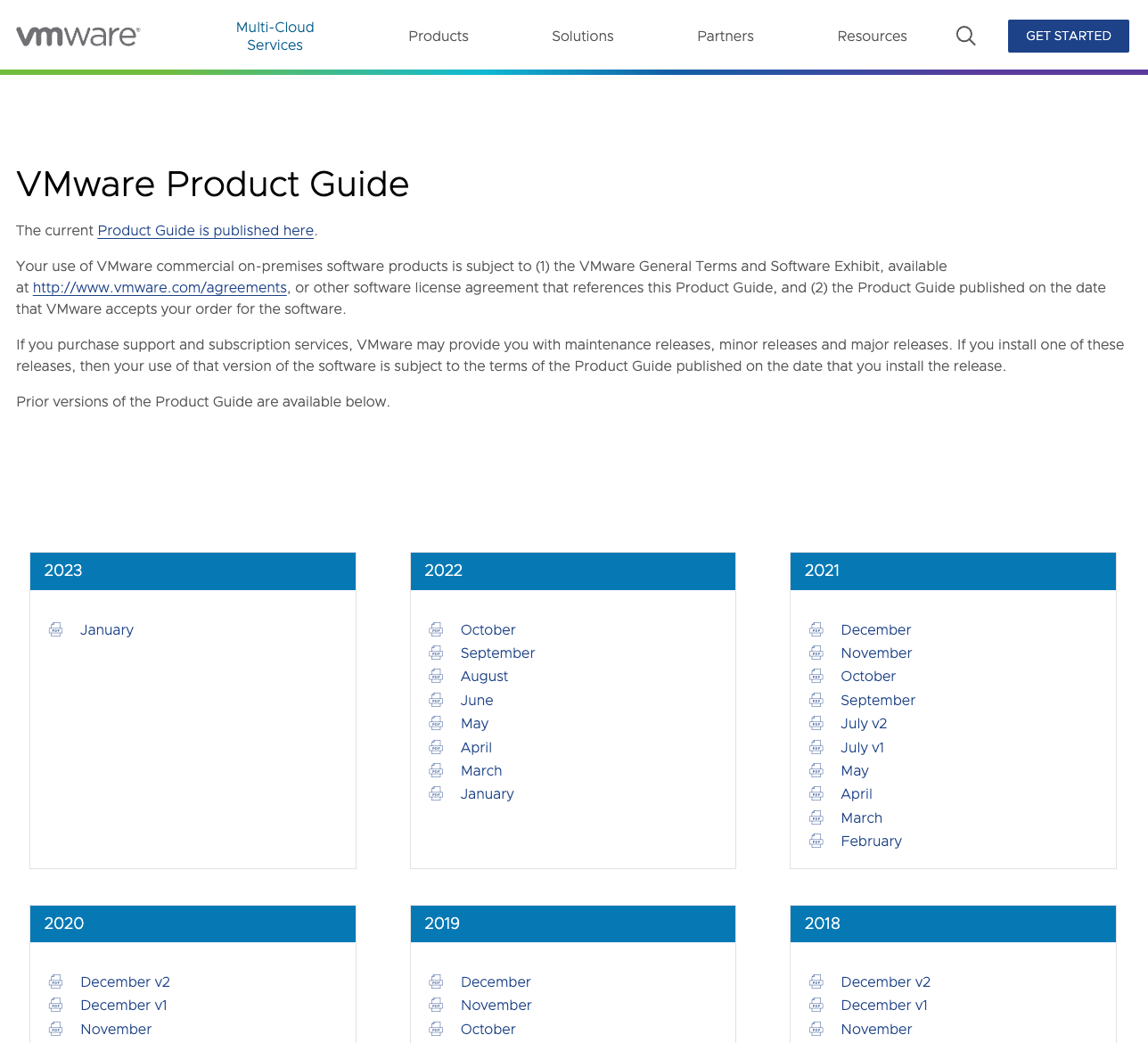This screenshot has width=1148, height=1043.
Task: Click PDF icon beside 2021 April
Action: [x=816, y=793]
